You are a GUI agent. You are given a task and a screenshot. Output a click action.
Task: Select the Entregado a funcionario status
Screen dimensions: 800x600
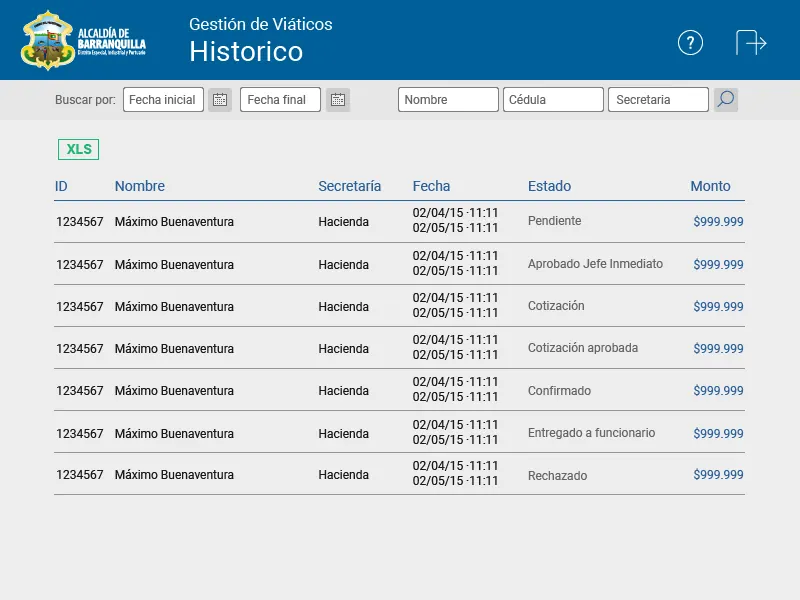tap(591, 433)
